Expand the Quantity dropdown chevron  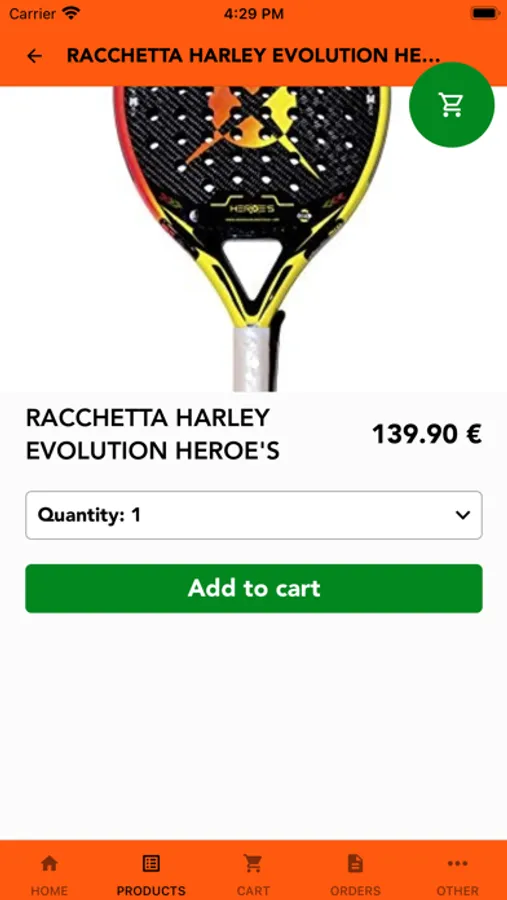pos(463,515)
